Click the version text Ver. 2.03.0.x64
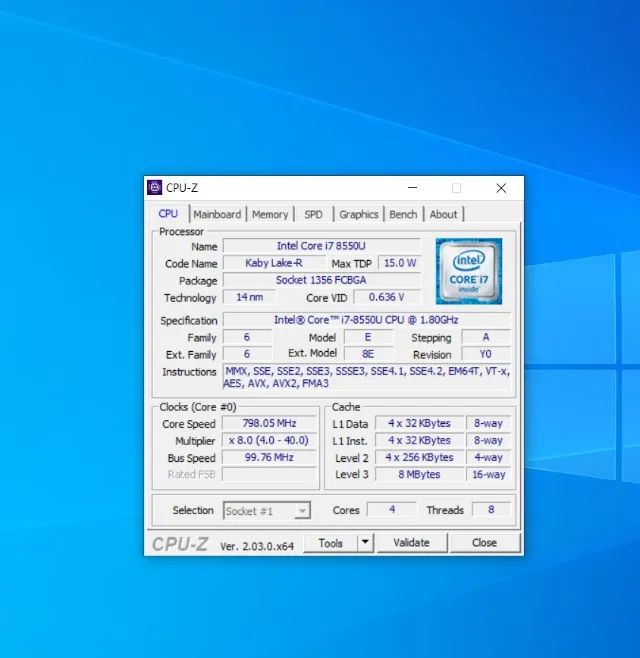This screenshot has height=658, width=640. tap(257, 546)
